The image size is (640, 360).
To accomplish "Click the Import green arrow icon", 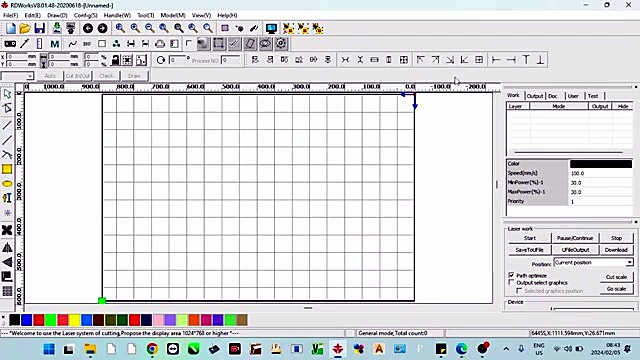I will coord(57,28).
